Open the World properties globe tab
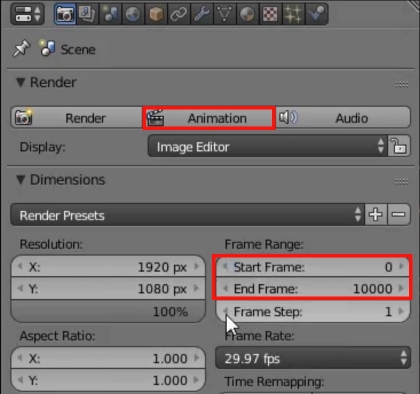This screenshot has height=394, width=420. (x=133, y=14)
